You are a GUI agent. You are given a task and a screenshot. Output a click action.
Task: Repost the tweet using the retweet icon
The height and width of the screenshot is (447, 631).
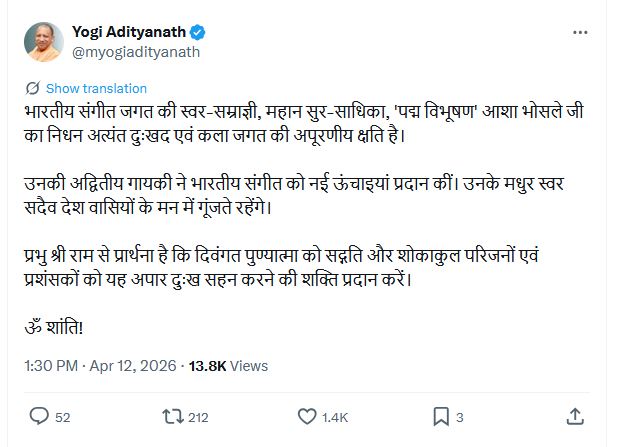click(172, 416)
